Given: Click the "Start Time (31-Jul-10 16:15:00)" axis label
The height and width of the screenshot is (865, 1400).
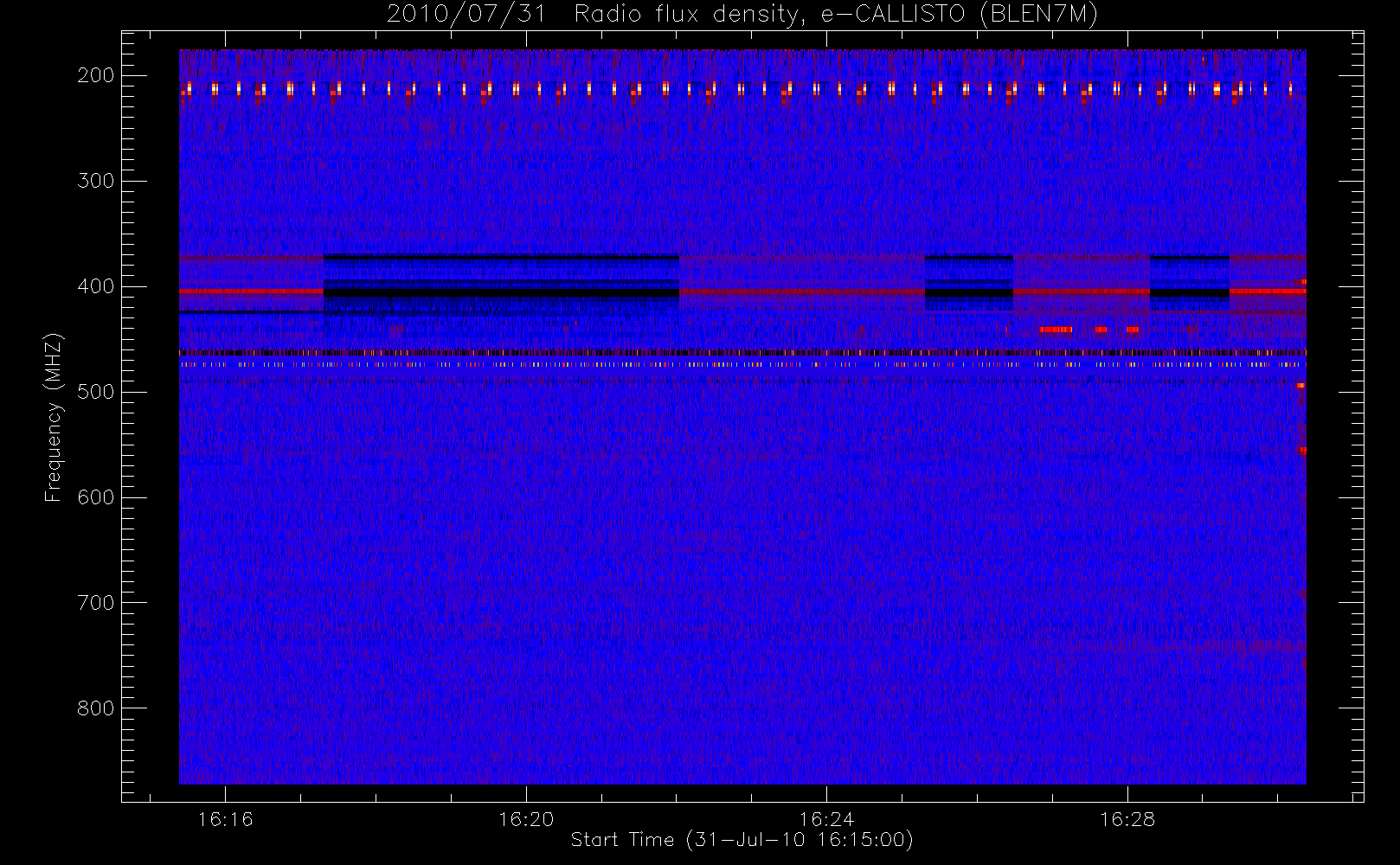Looking at the screenshot, I should tap(742, 840).
